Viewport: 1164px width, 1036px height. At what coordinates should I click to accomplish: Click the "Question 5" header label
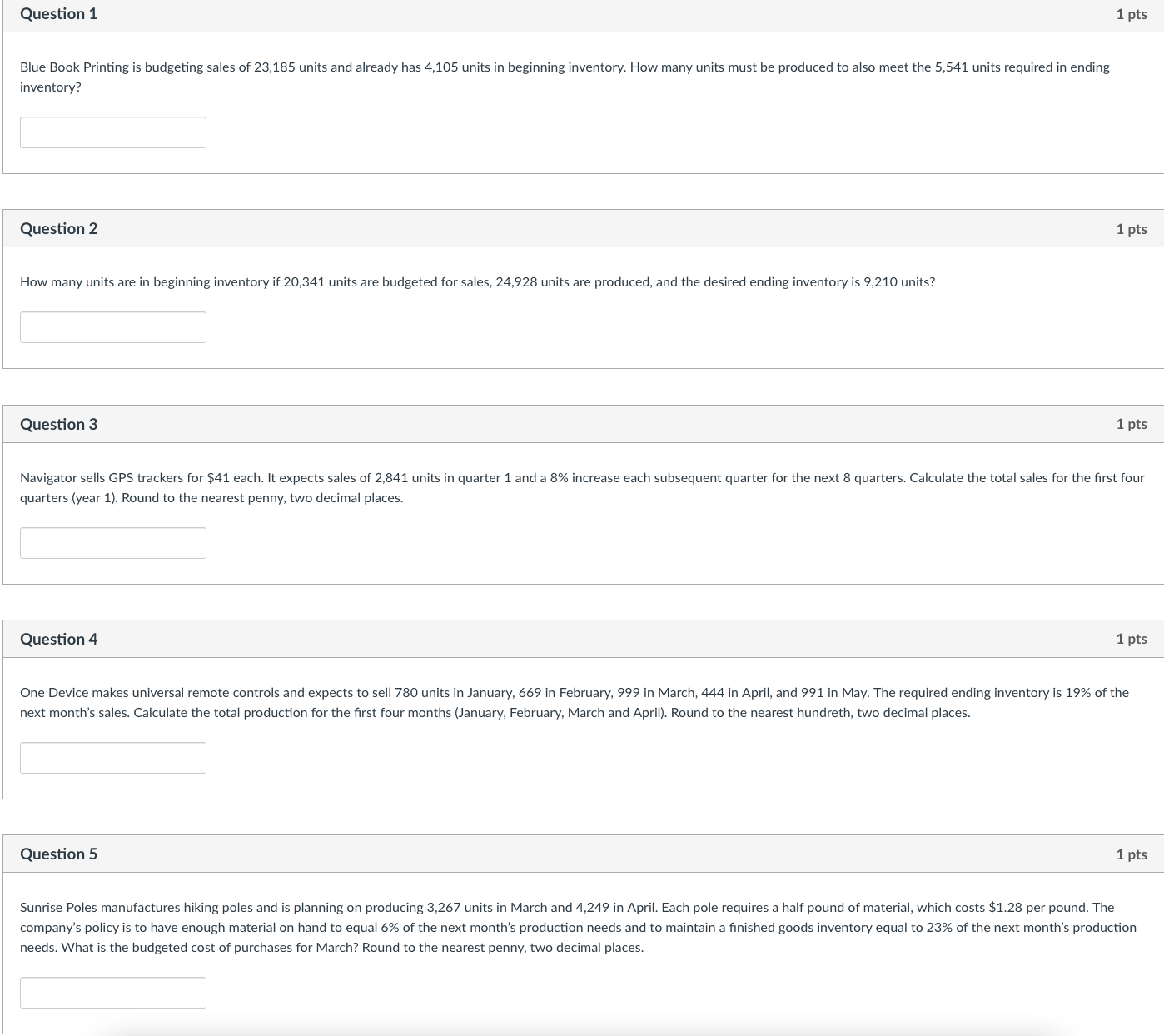(58, 854)
